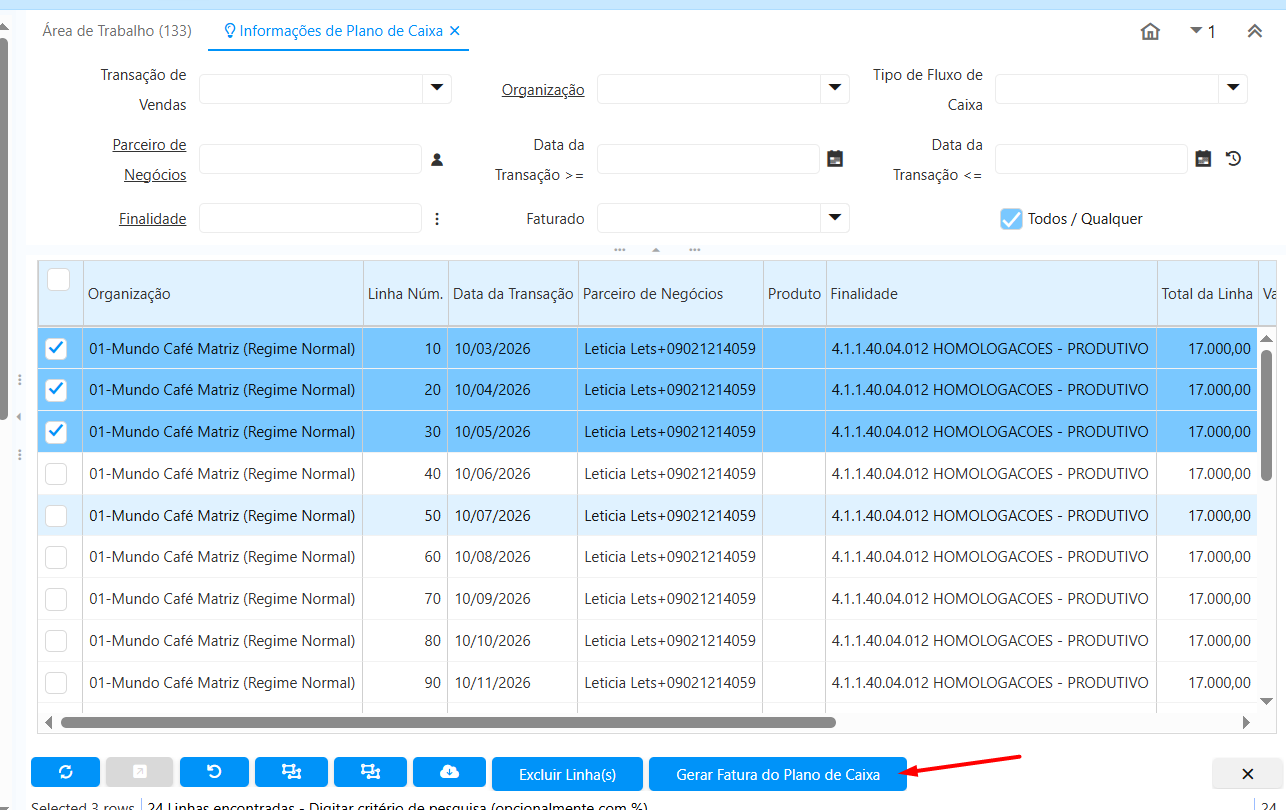Image resolution: width=1286 pixels, height=810 pixels.
Task: Uncheck the row with Linha Núm. 10
Action: [57, 348]
